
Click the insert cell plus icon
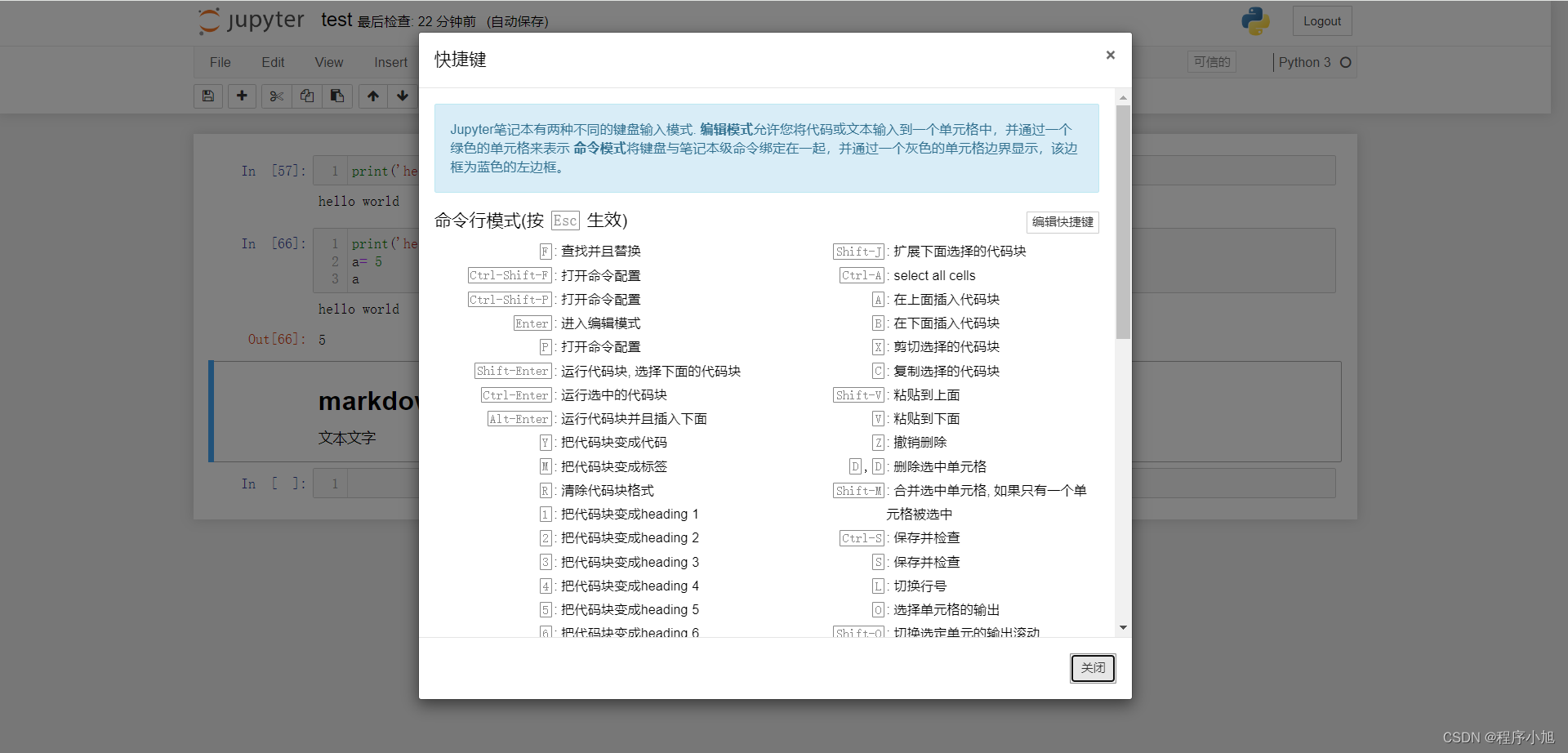click(x=242, y=96)
